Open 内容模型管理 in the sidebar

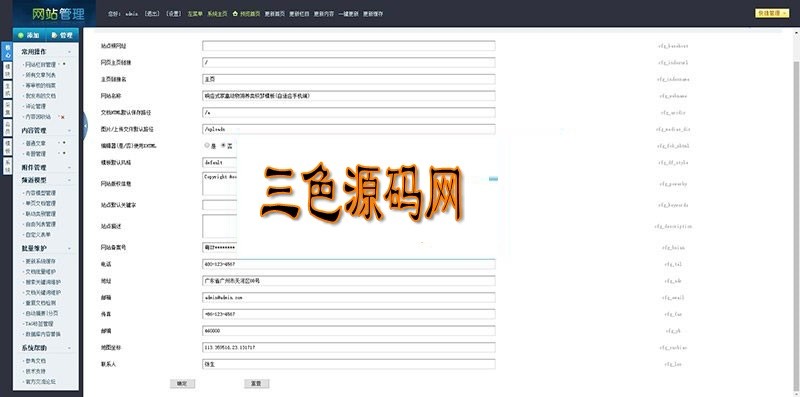40,193
